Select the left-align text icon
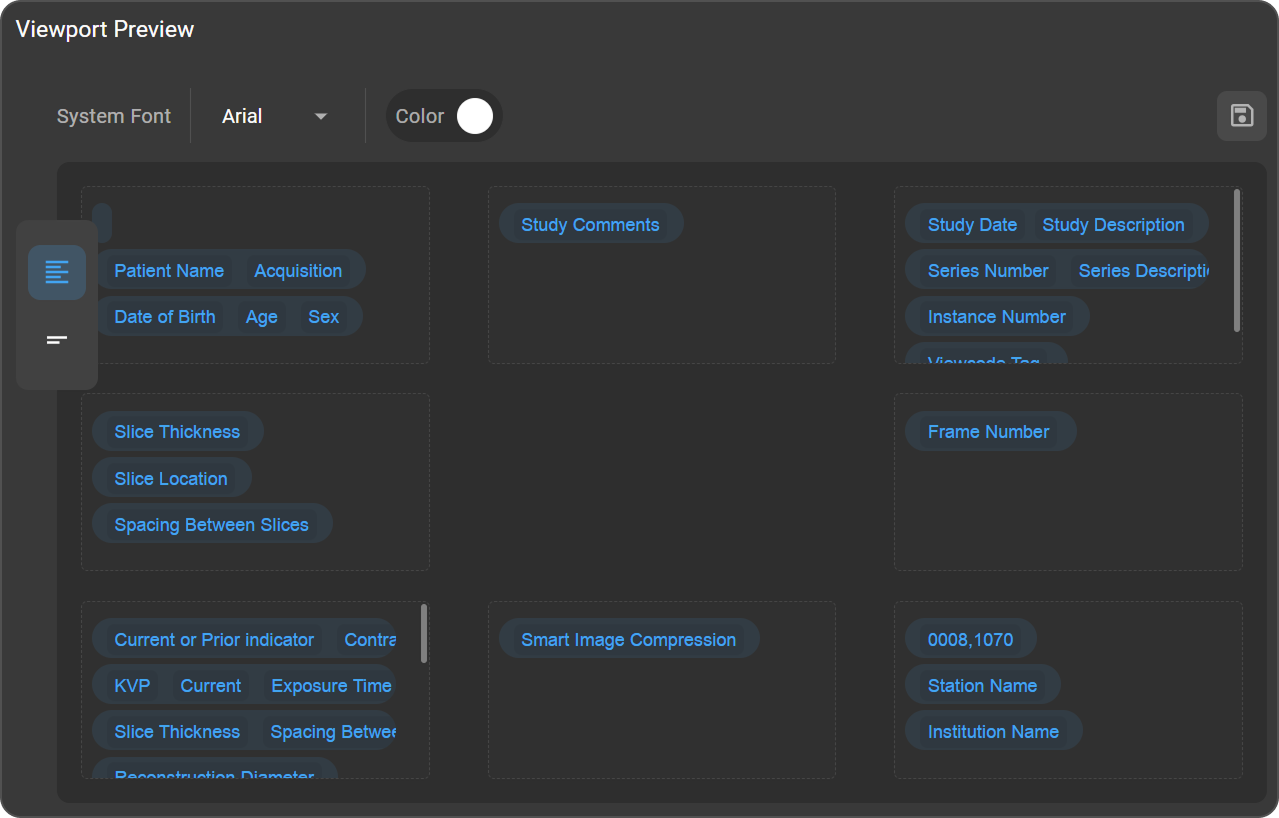The image size is (1279, 818). pyautogui.click(x=57, y=272)
